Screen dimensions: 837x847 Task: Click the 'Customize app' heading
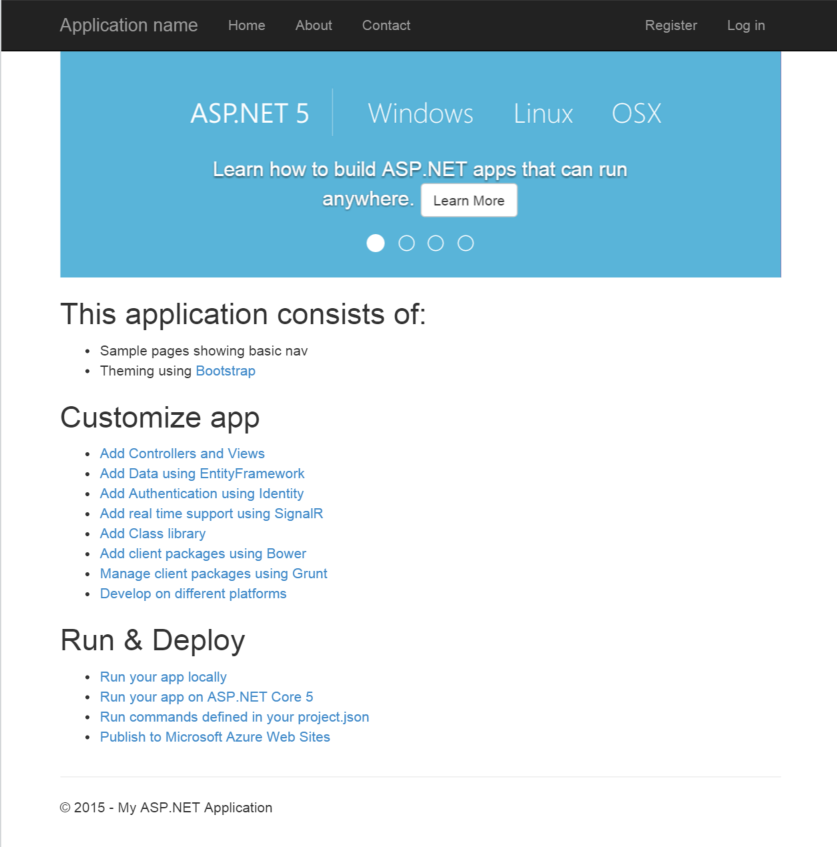[160, 418]
